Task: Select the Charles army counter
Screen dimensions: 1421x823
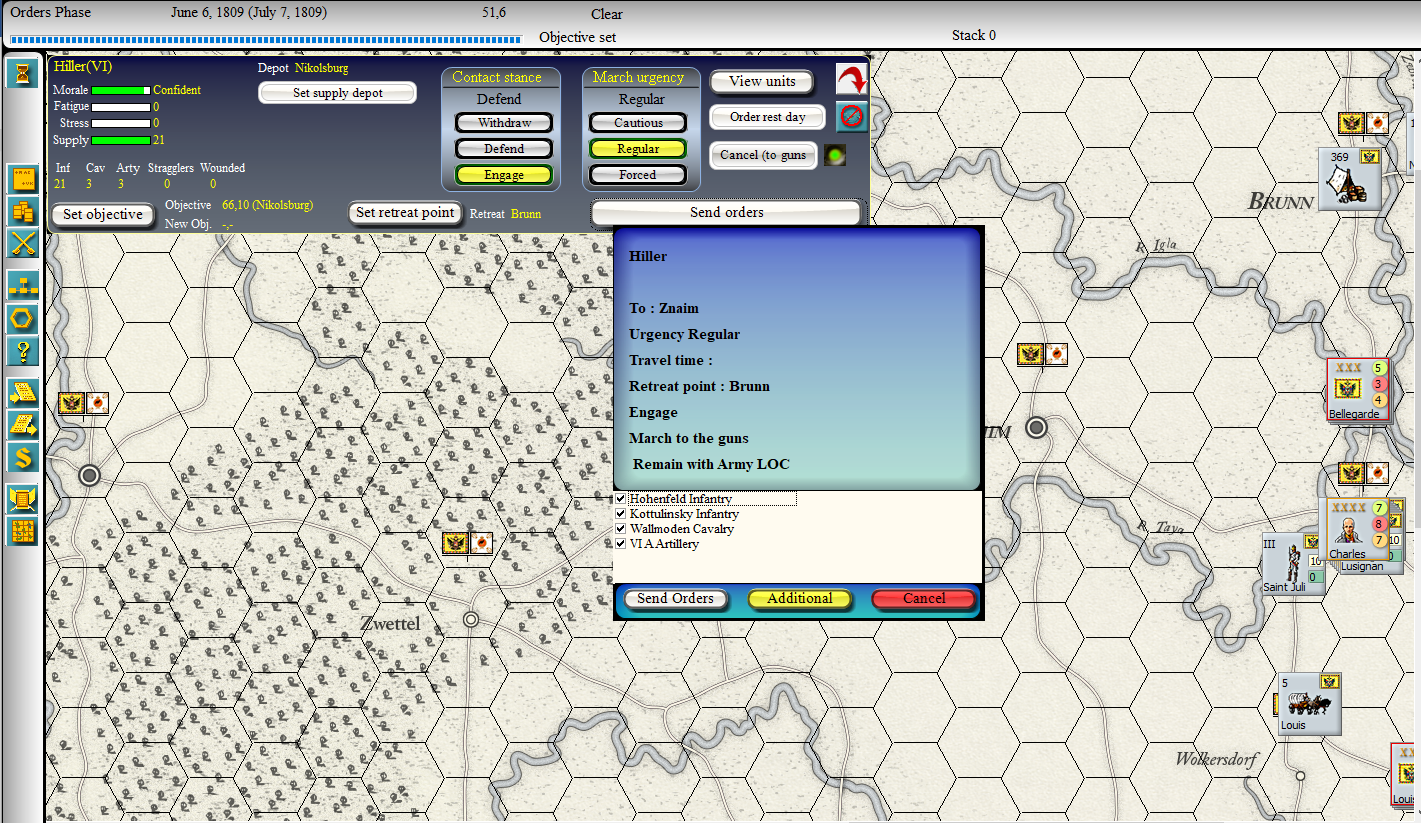Action: click(1355, 530)
